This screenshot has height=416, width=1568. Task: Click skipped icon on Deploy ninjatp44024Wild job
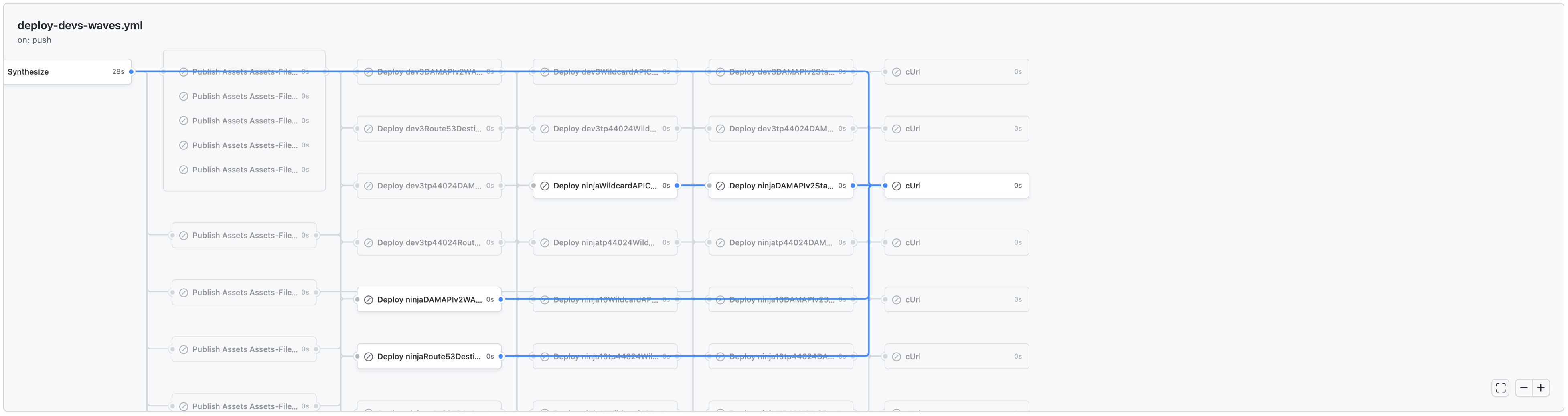tap(545, 243)
